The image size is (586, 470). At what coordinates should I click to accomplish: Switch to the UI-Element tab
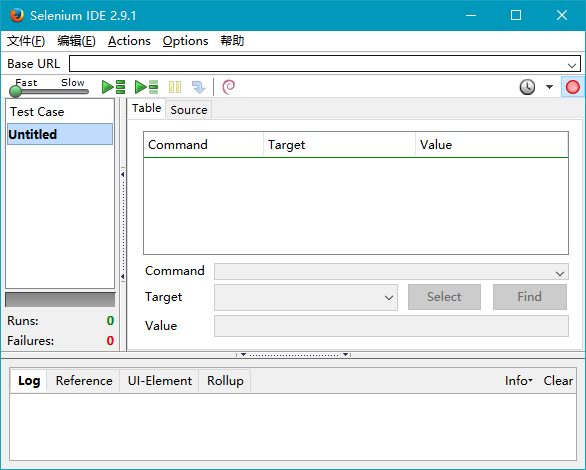160,381
